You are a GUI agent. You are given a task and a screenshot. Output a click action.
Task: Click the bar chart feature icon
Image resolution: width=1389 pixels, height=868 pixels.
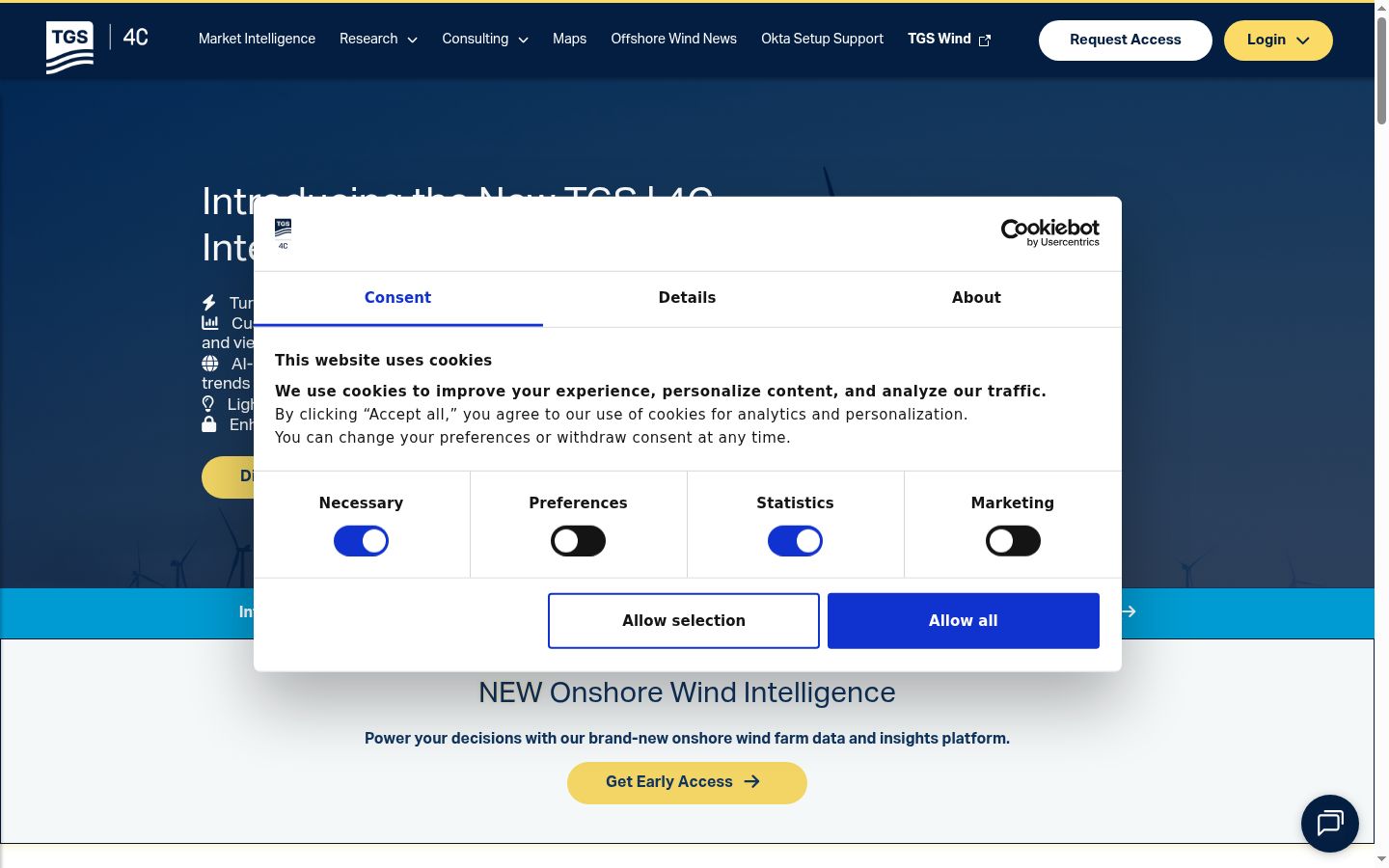point(209,323)
